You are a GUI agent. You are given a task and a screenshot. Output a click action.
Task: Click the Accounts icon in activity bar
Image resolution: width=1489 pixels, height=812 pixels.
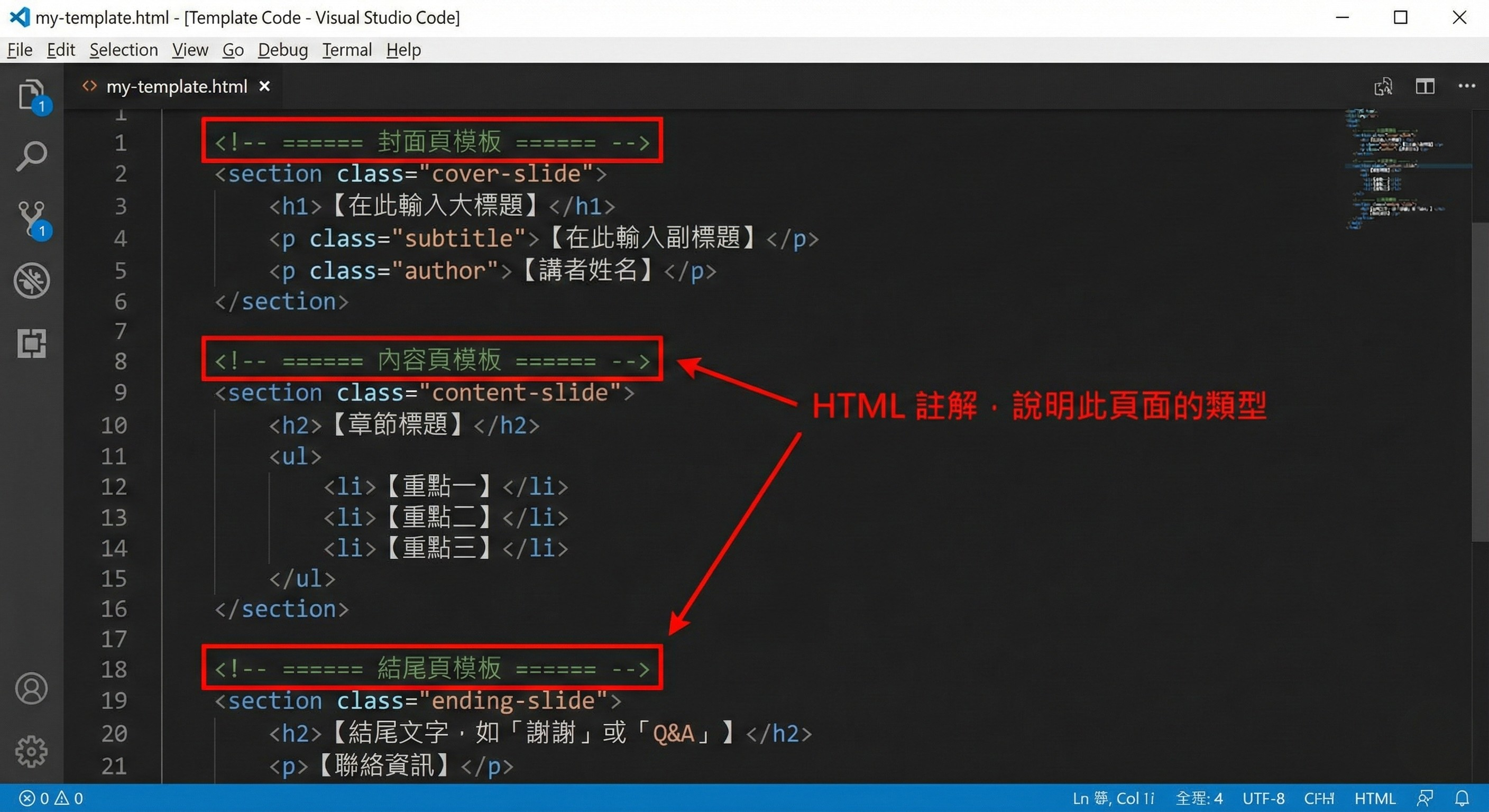pyautogui.click(x=31, y=688)
